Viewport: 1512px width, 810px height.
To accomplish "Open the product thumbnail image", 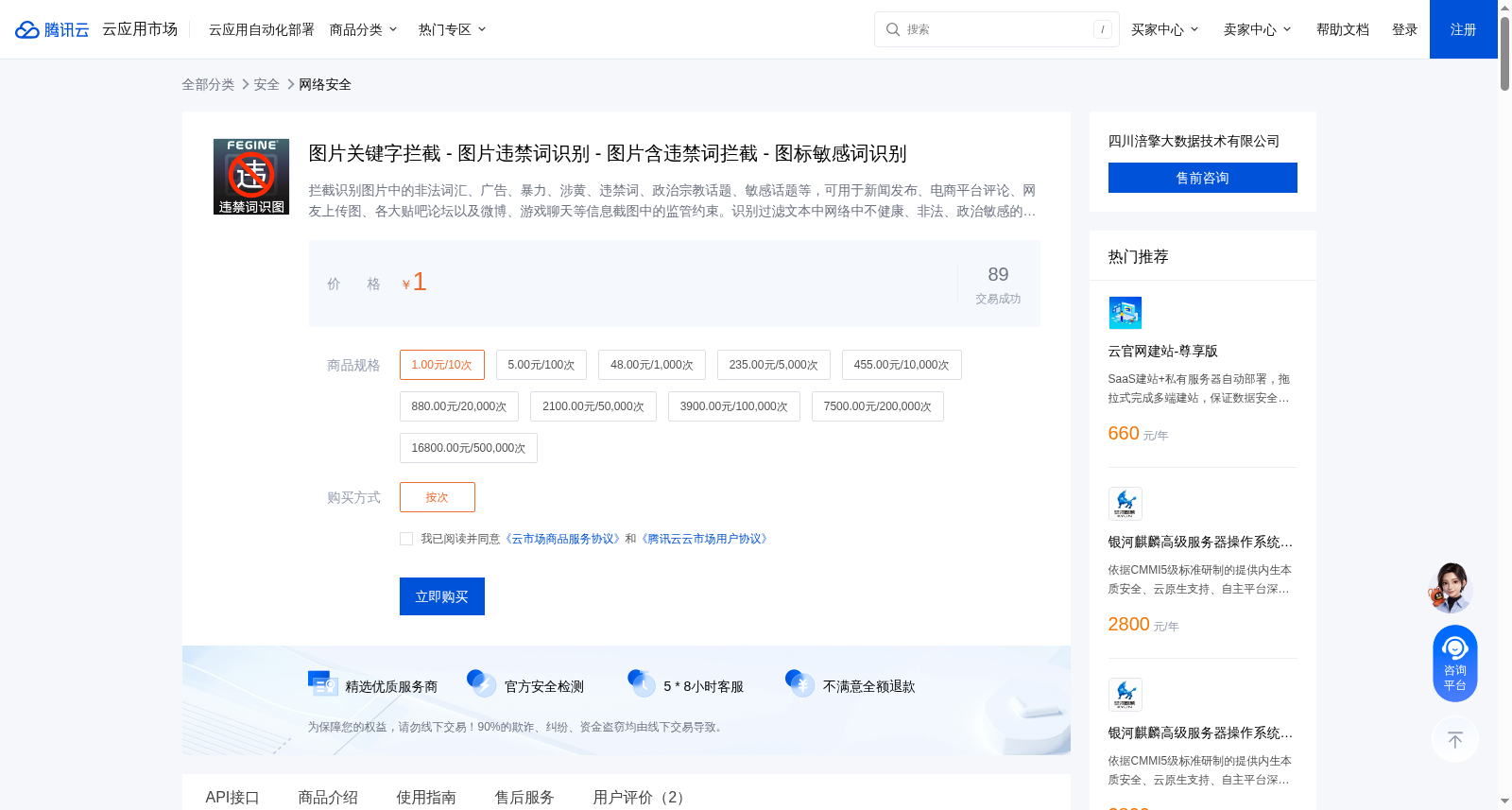I will (x=251, y=177).
